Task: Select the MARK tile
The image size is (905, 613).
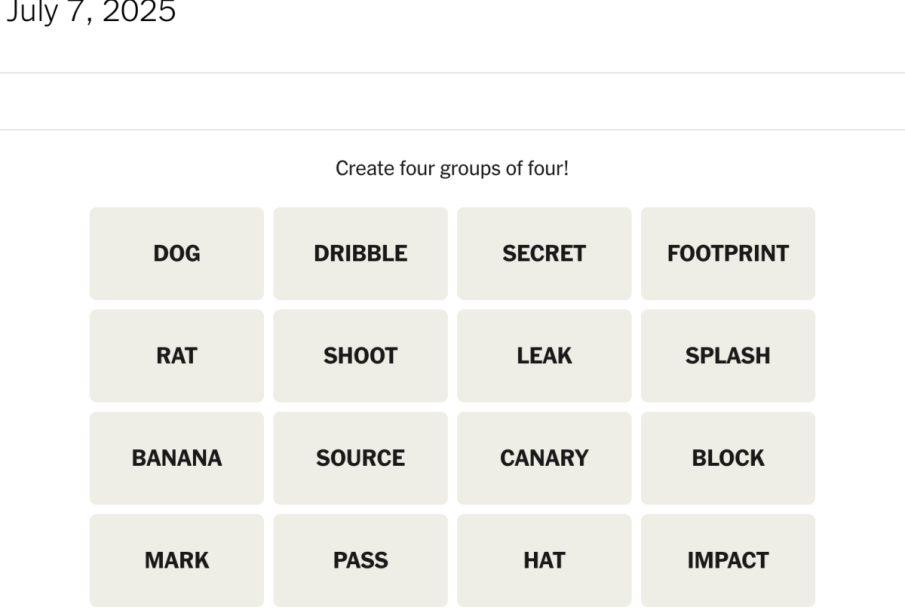Action: [177, 560]
